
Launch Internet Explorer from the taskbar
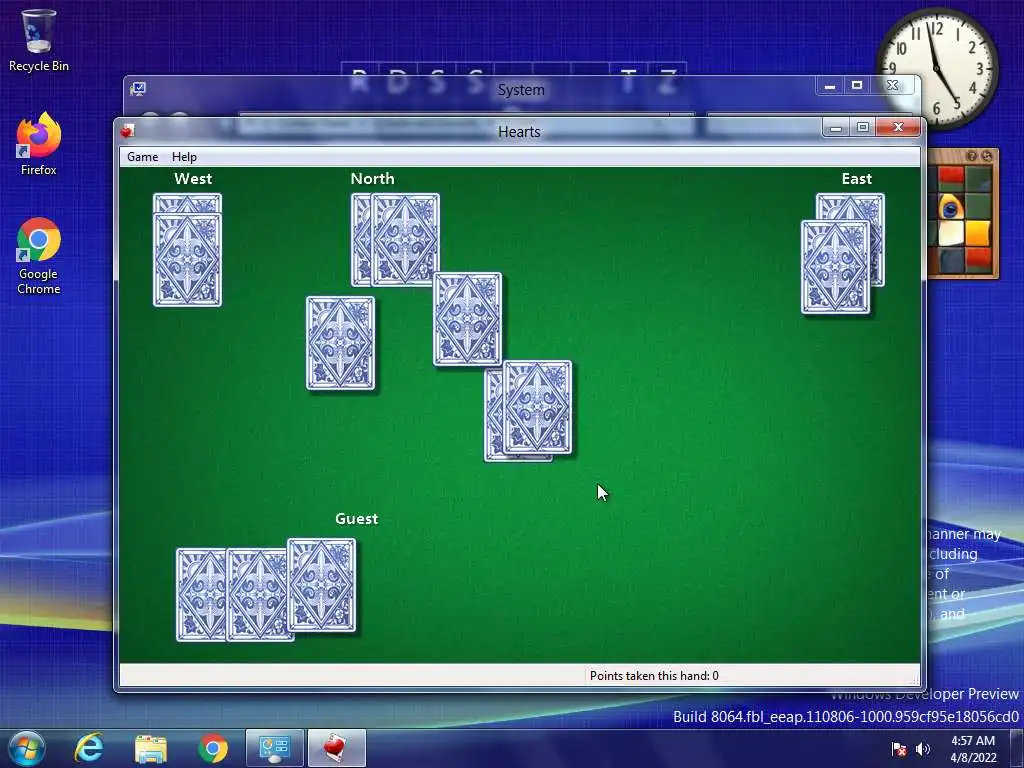(x=89, y=748)
